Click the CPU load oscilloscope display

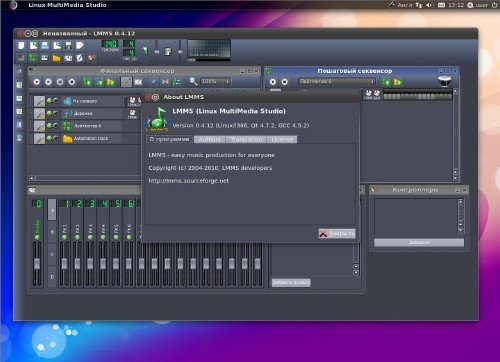[x=209, y=49]
